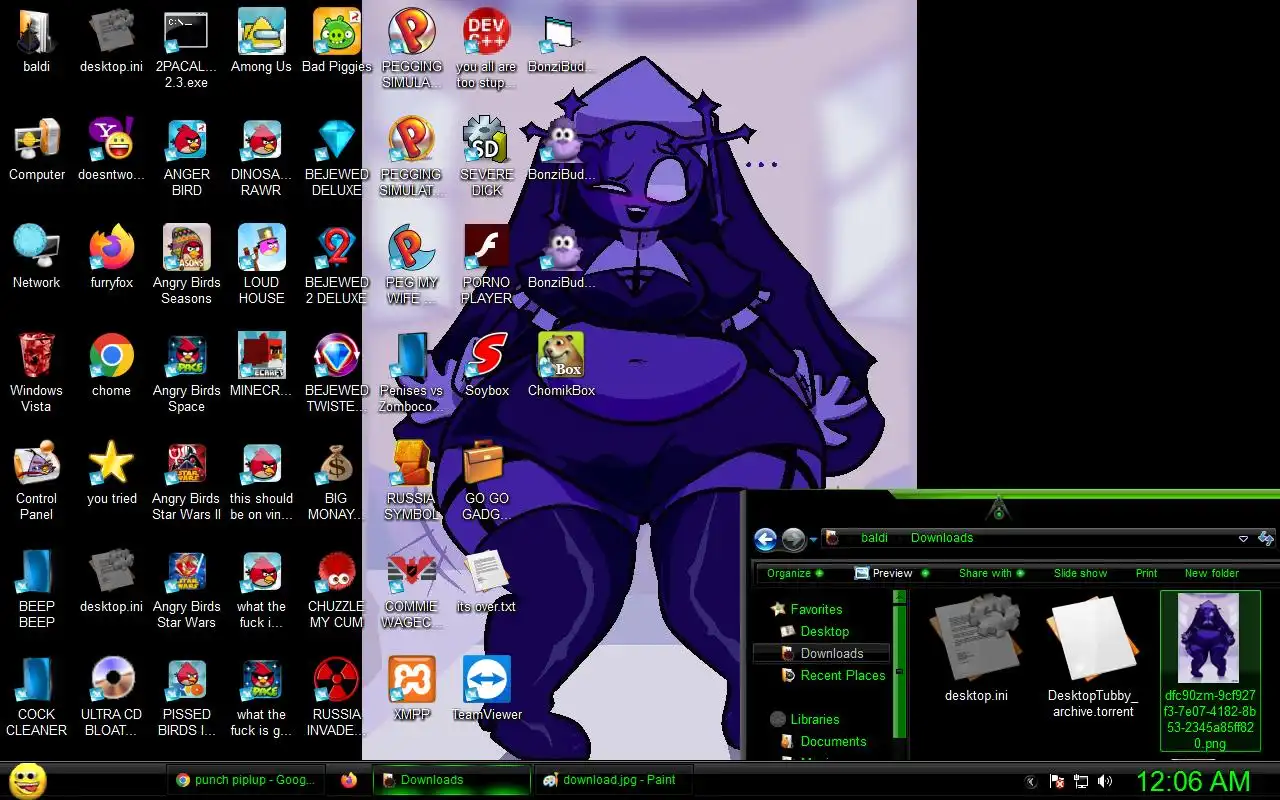Select the 'you tried' star icon
Screen dimensions: 1280x800
tap(111, 474)
